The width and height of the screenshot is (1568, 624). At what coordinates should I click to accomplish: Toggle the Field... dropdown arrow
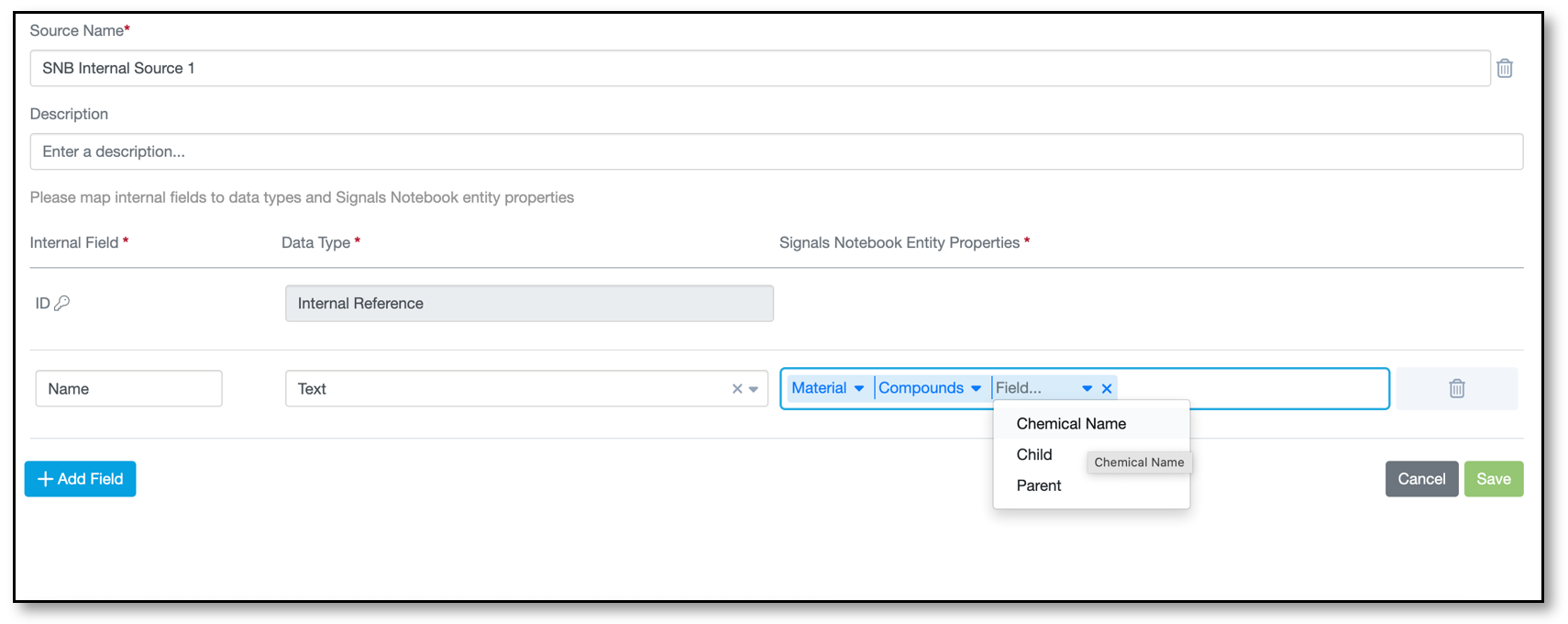point(1087,388)
